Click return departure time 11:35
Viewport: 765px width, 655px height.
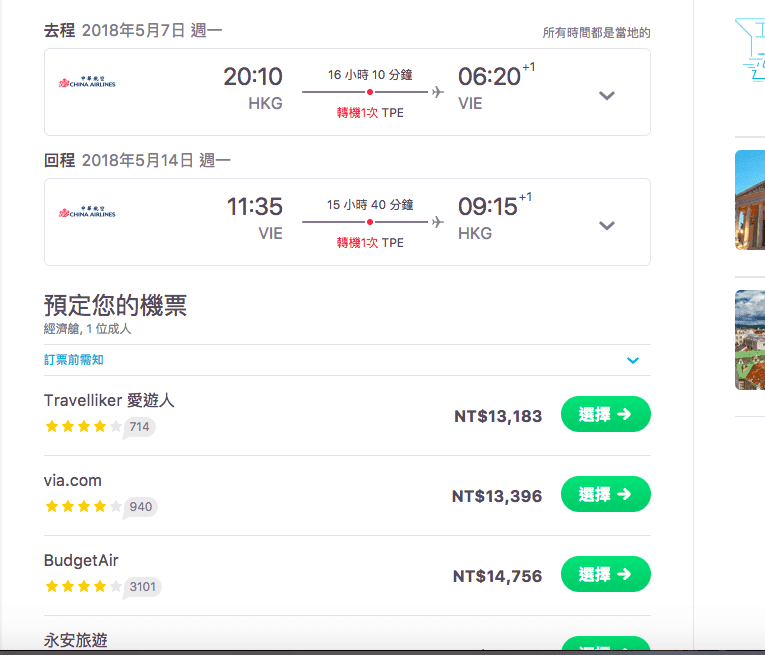(x=255, y=207)
